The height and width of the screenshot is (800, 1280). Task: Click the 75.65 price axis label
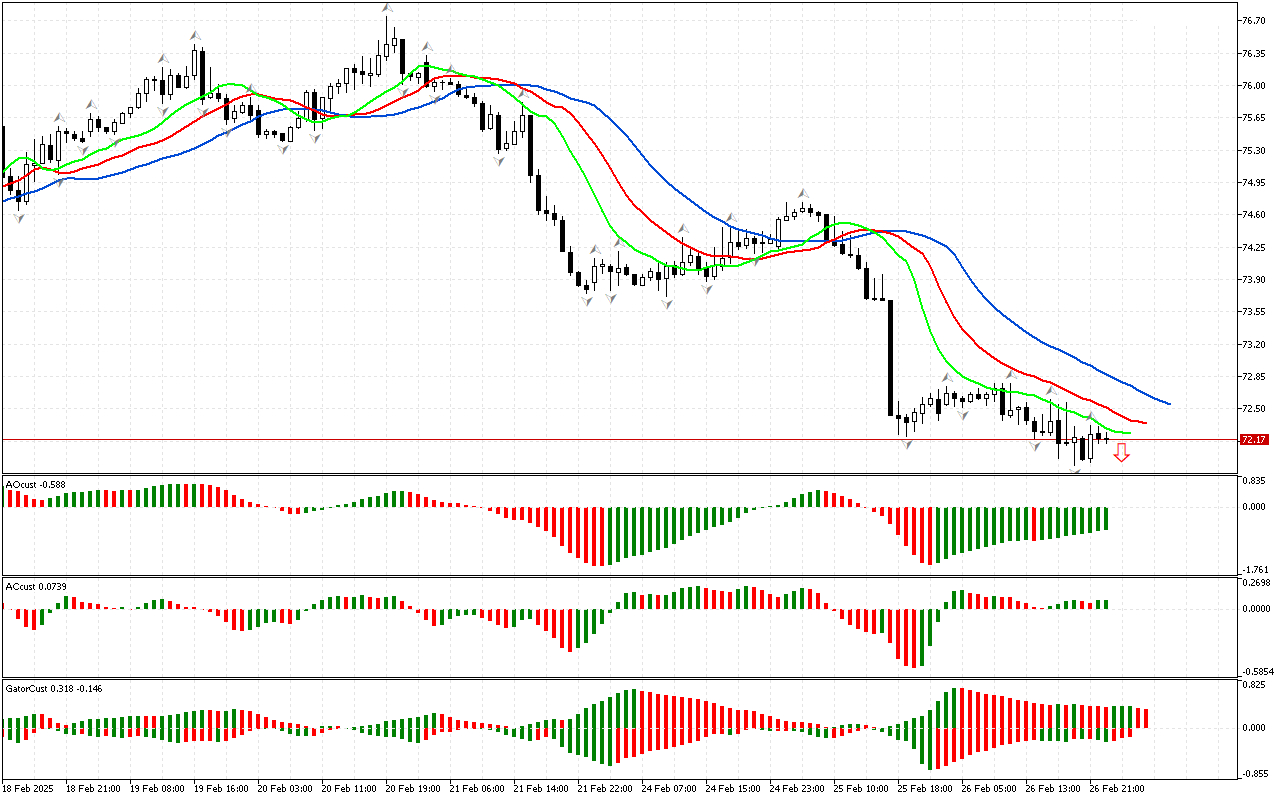(1254, 118)
